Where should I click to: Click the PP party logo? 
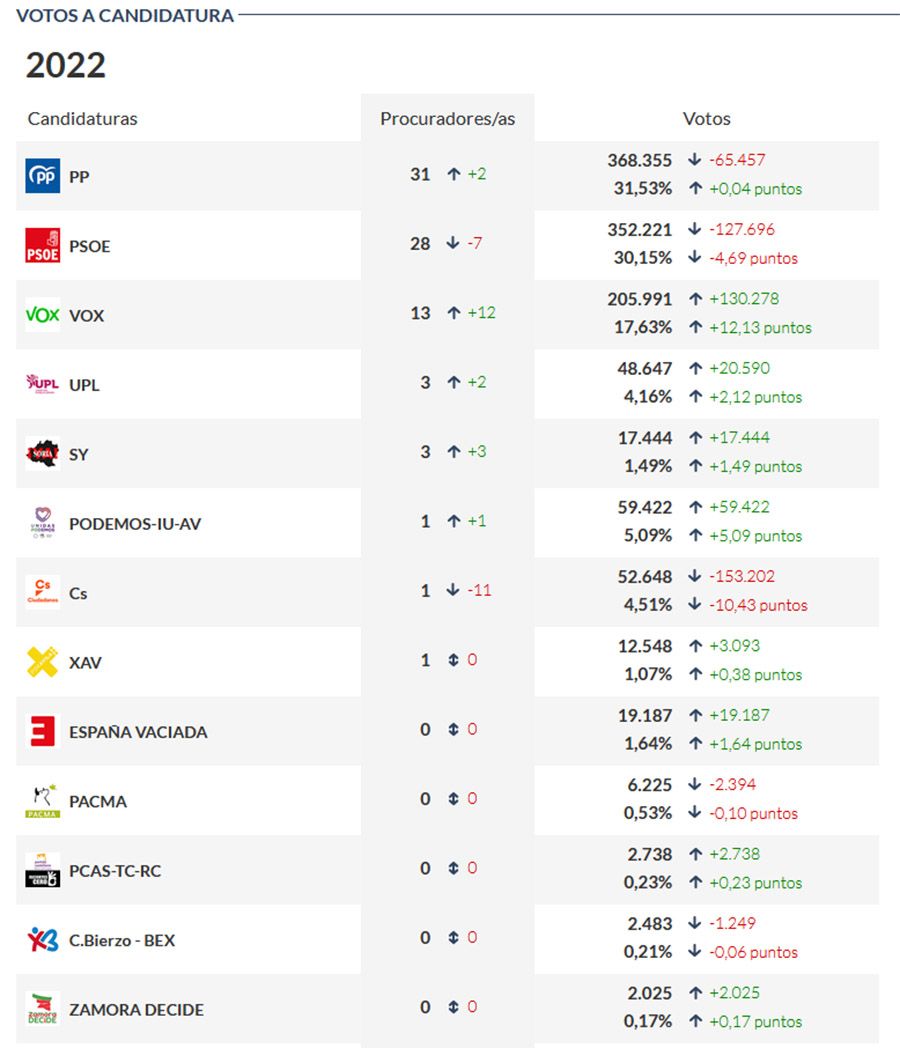pos(43,176)
